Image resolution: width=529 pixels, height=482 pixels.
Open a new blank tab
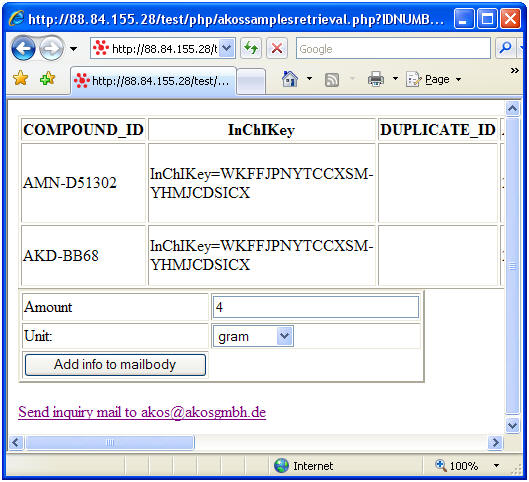[251, 82]
